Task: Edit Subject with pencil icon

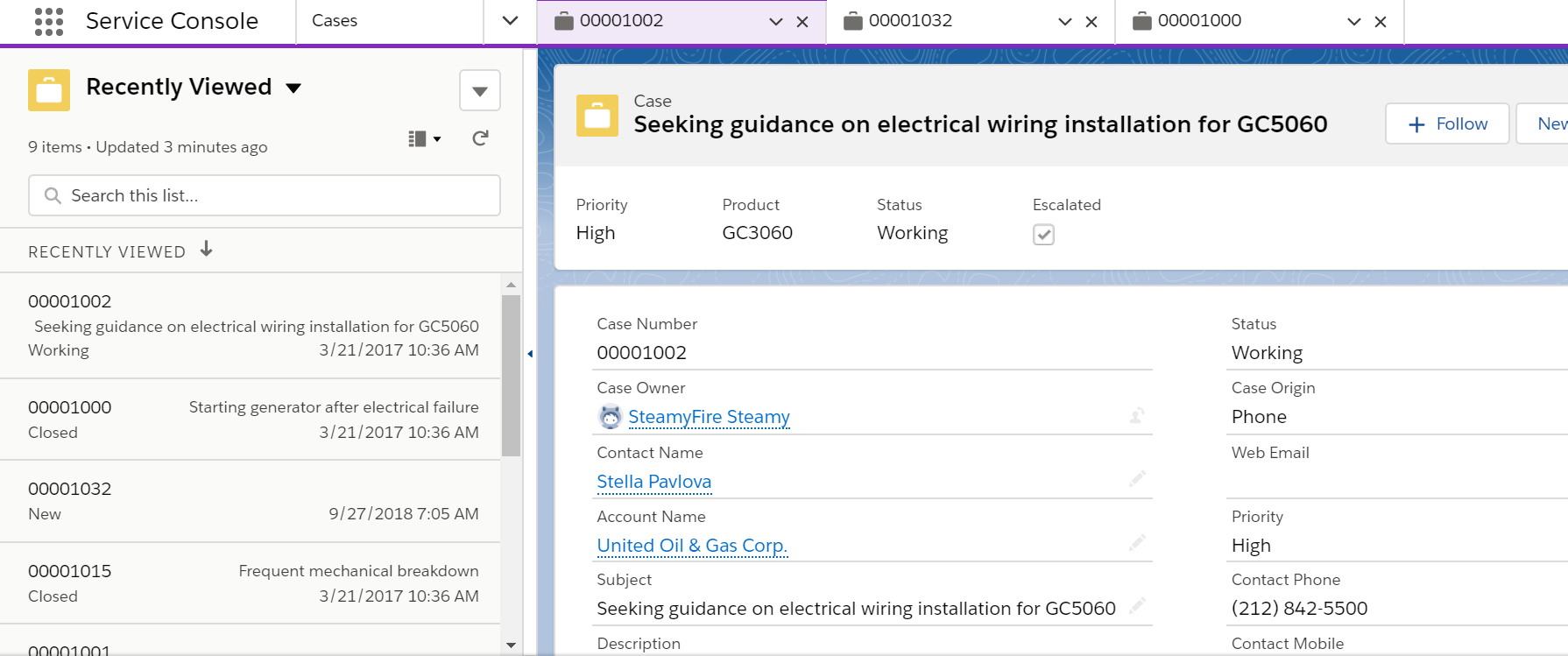Action: click(x=1137, y=606)
